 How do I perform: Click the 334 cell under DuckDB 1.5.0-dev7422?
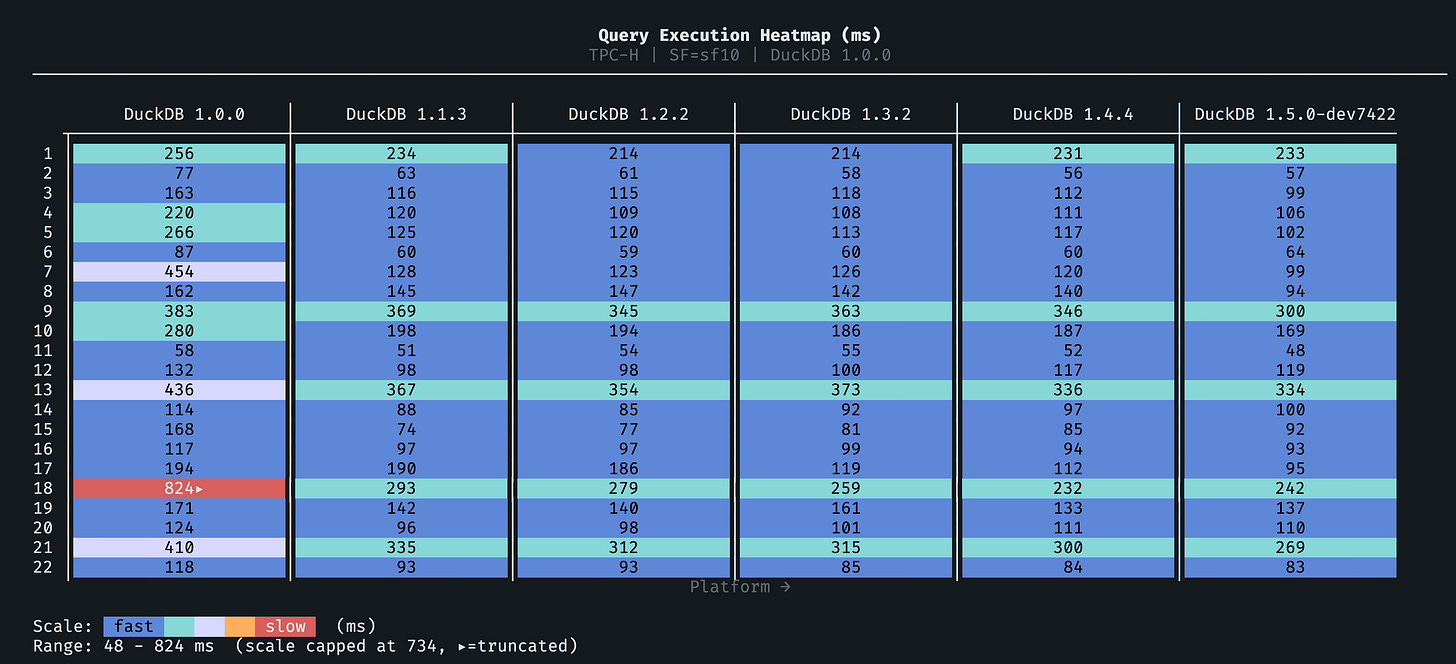[x=1290, y=390]
